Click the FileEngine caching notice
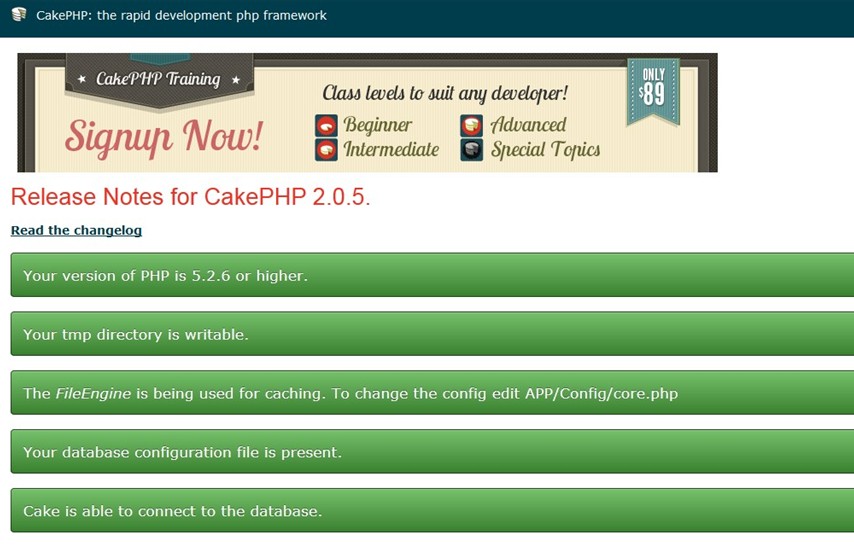The height and width of the screenshot is (545, 854). pyautogui.click(x=432, y=393)
